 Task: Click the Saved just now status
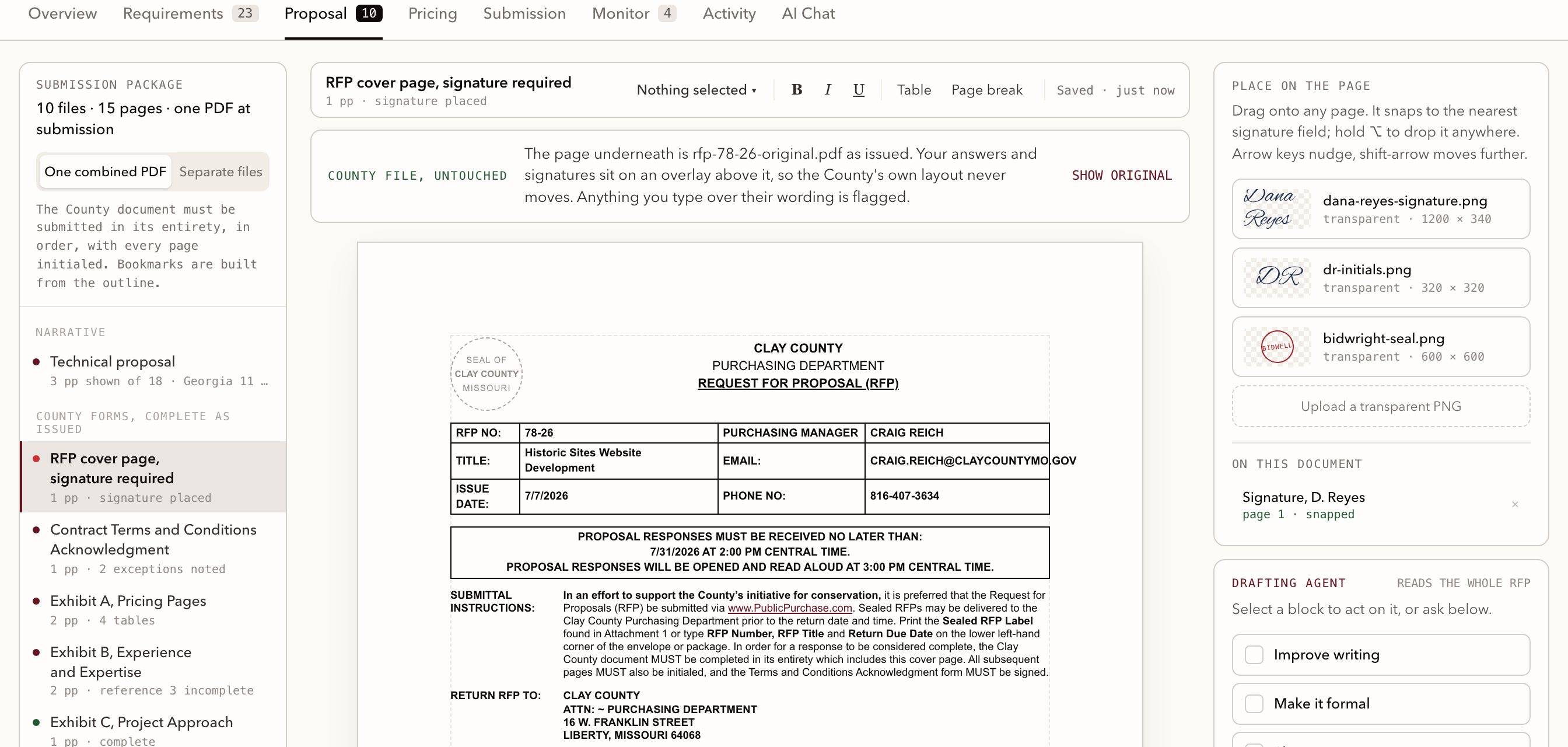1115,90
